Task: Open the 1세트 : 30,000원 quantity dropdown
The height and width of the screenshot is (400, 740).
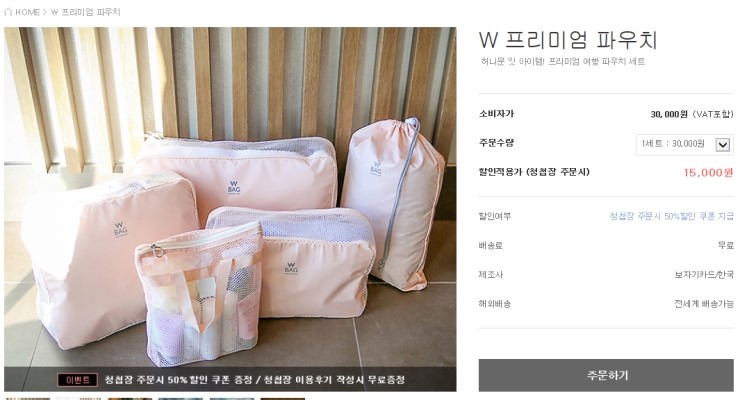Action: tap(684, 144)
